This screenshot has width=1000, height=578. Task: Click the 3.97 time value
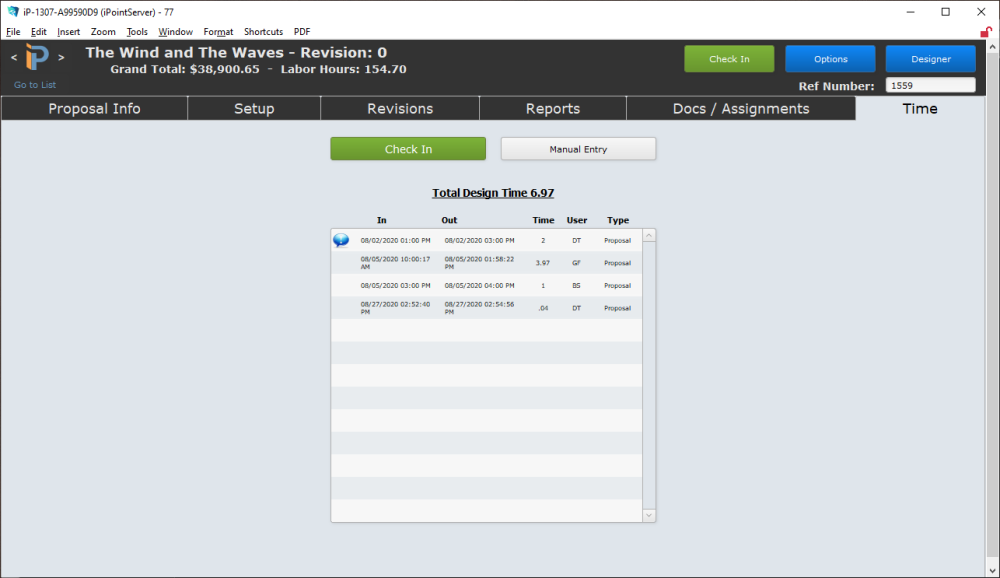point(543,263)
